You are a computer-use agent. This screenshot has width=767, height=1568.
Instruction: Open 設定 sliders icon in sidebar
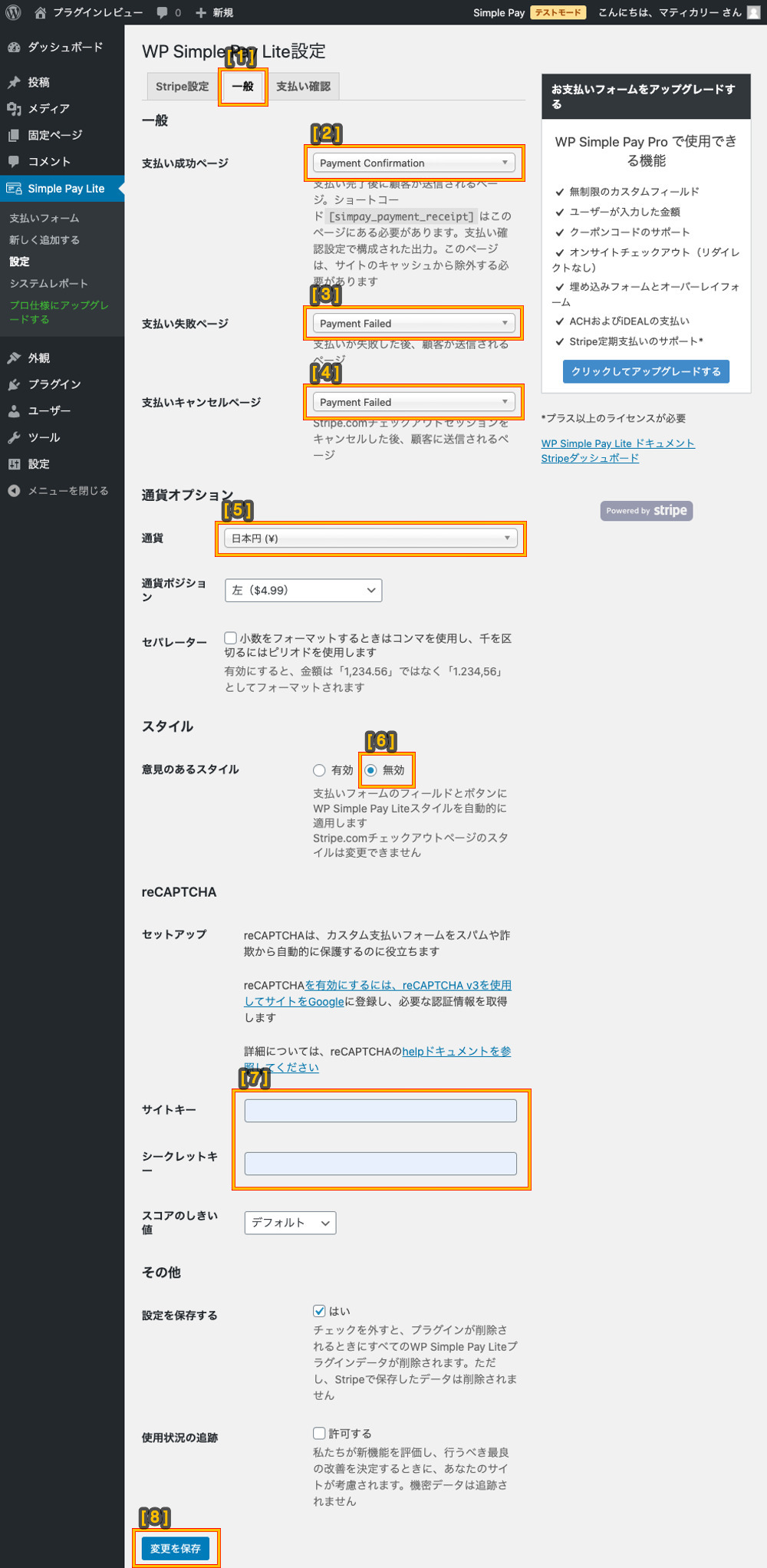[14, 464]
